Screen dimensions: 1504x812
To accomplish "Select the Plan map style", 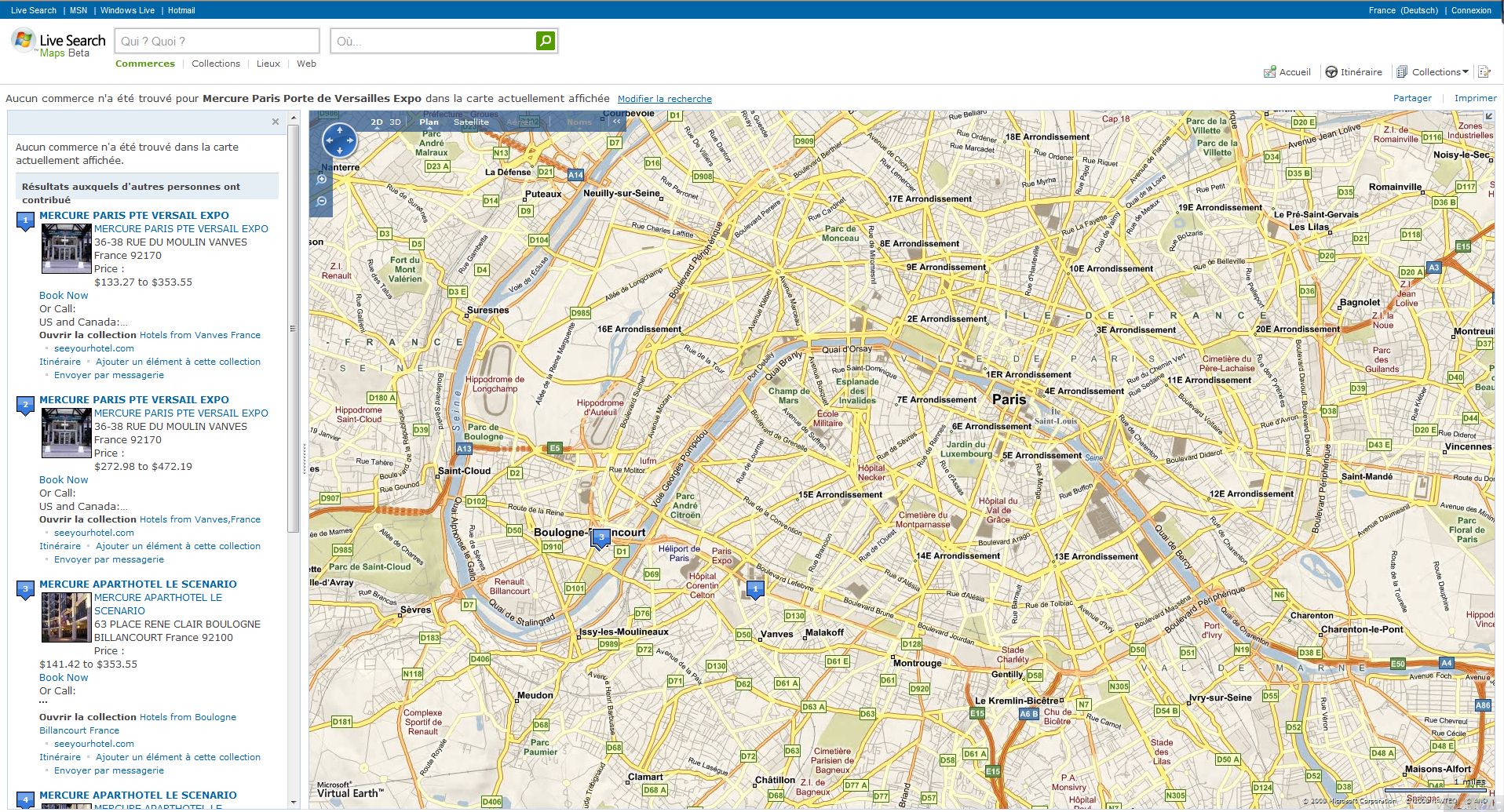I will (x=429, y=122).
